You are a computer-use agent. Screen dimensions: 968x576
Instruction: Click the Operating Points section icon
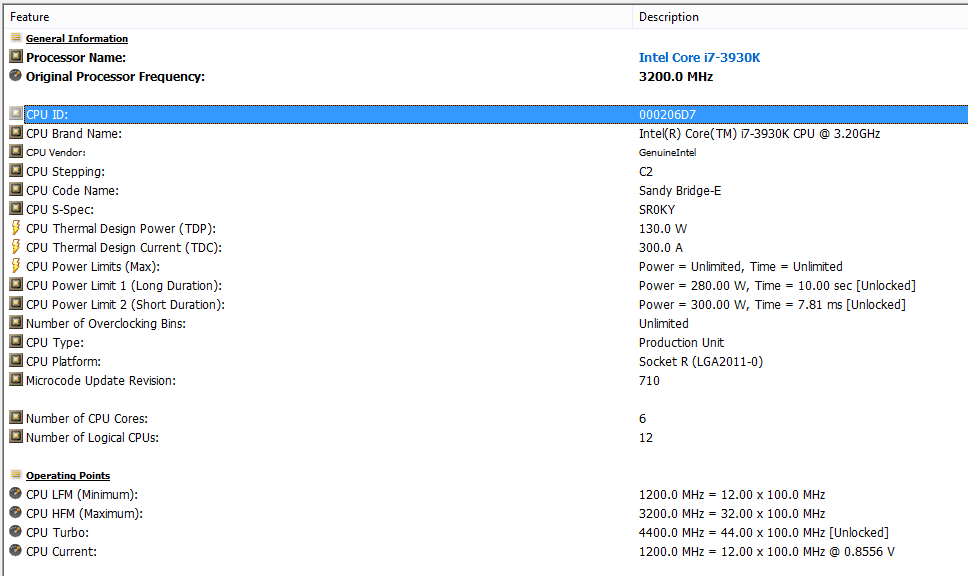click(x=16, y=475)
